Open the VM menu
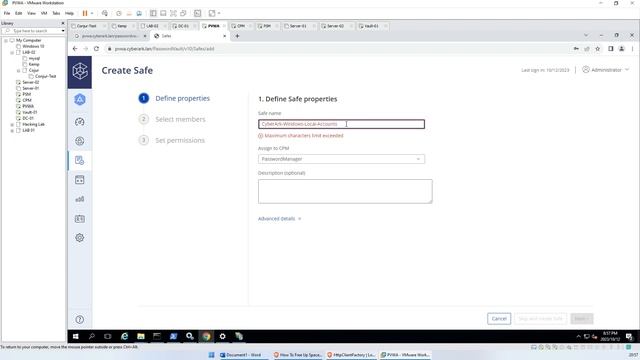The height and width of the screenshot is (360, 640). (x=44, y=13)
